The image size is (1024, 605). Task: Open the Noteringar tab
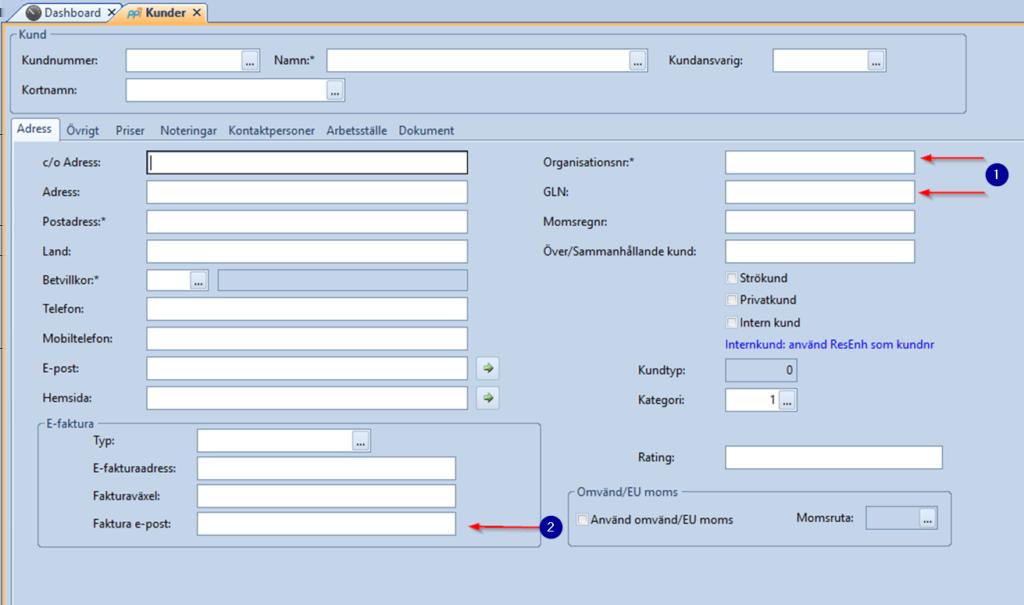(188, 131)
